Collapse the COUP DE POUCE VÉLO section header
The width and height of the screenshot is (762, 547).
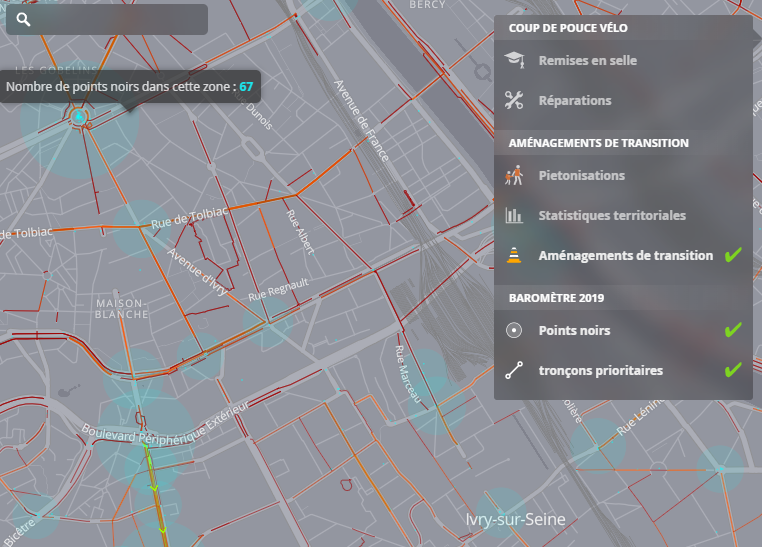[x=568, y=29]
